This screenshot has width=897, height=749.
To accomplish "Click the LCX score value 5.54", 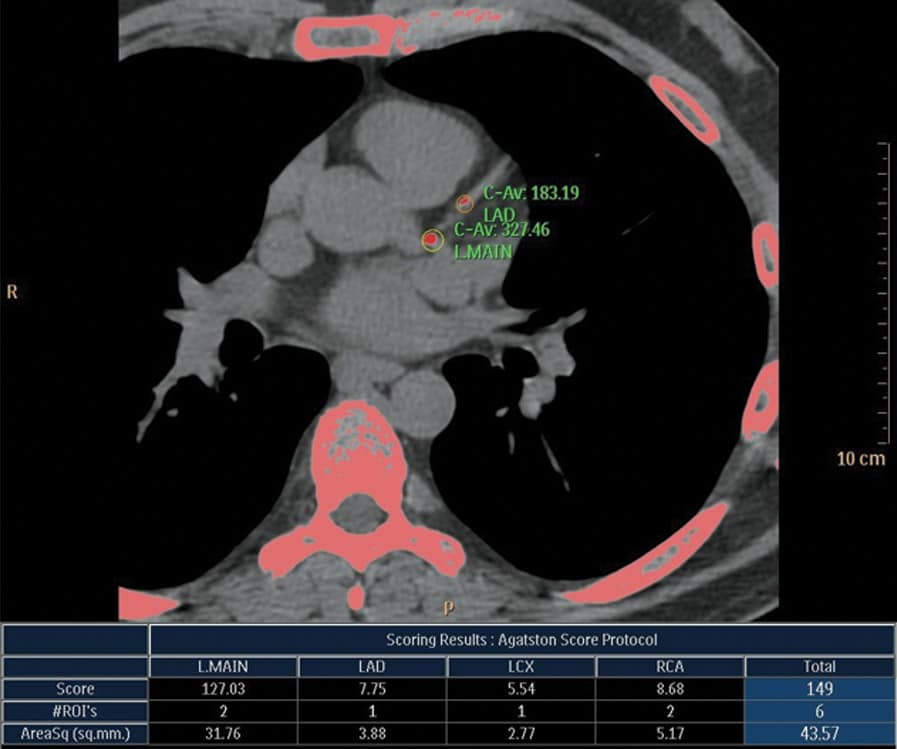I will (x=521, y=689).
